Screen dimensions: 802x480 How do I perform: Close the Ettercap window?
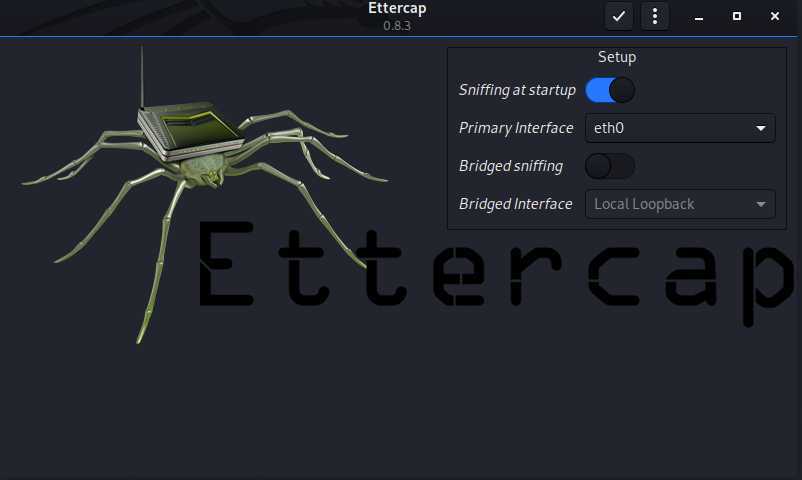click(x=775, y=16)
